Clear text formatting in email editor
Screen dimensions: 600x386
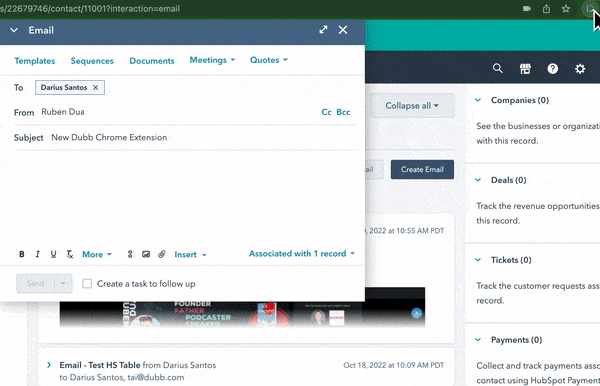[x=70, y=254]
